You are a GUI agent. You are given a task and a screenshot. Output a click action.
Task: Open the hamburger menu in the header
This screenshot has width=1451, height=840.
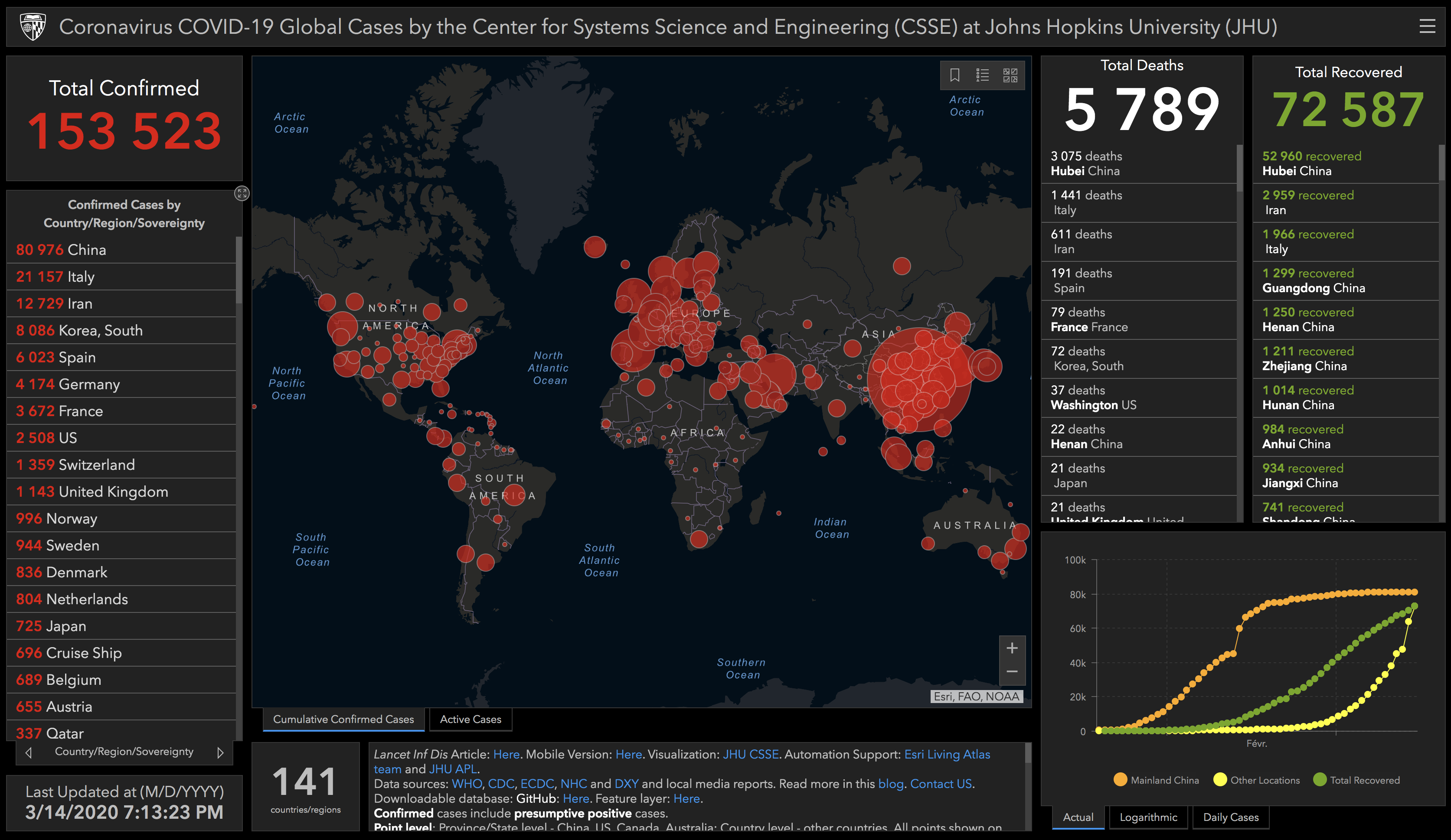coord(1427,26)
